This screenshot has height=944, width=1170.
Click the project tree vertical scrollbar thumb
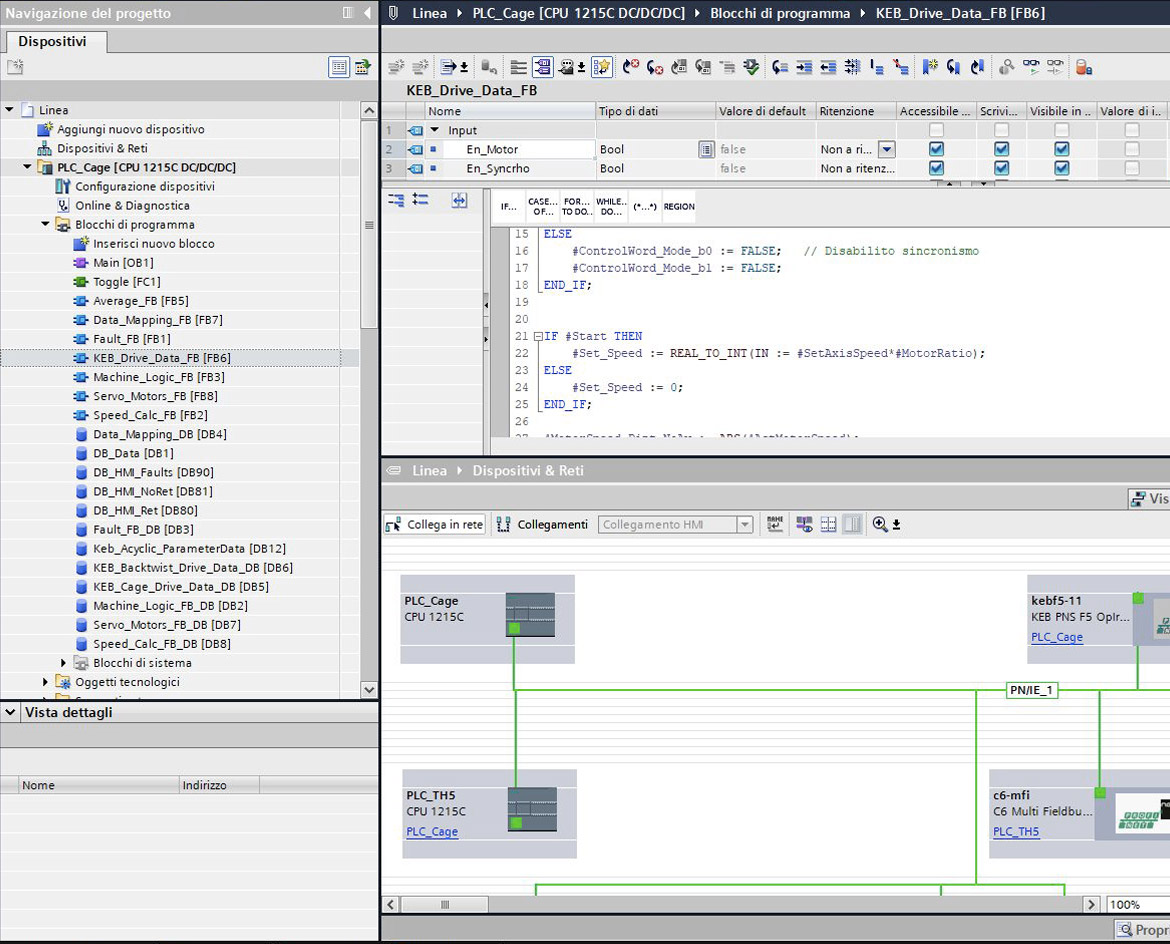(x=369, y=224)
